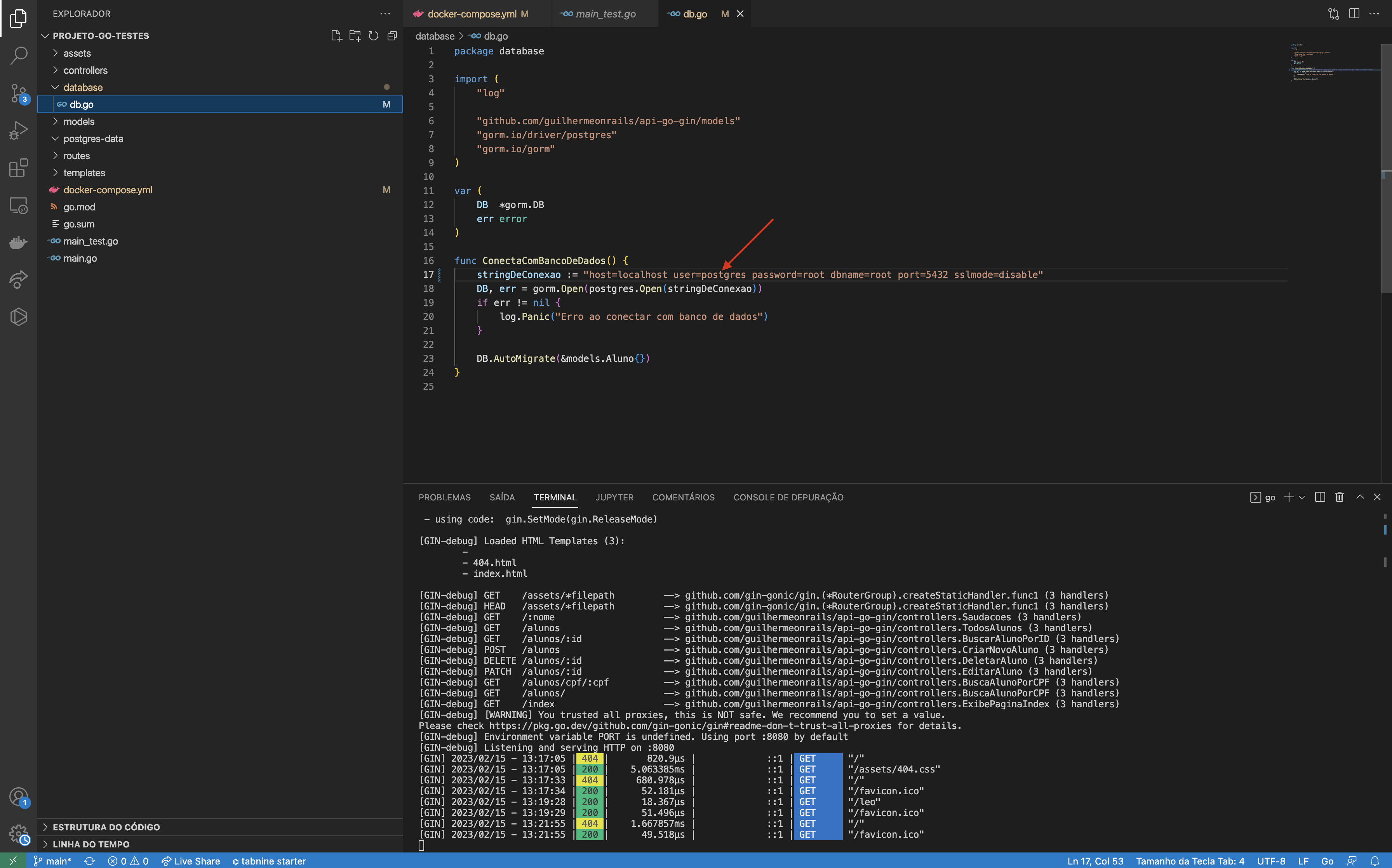This screenshot has height=868, width=1392.
Task: Open the Manage settings gear
Action: 18,833
